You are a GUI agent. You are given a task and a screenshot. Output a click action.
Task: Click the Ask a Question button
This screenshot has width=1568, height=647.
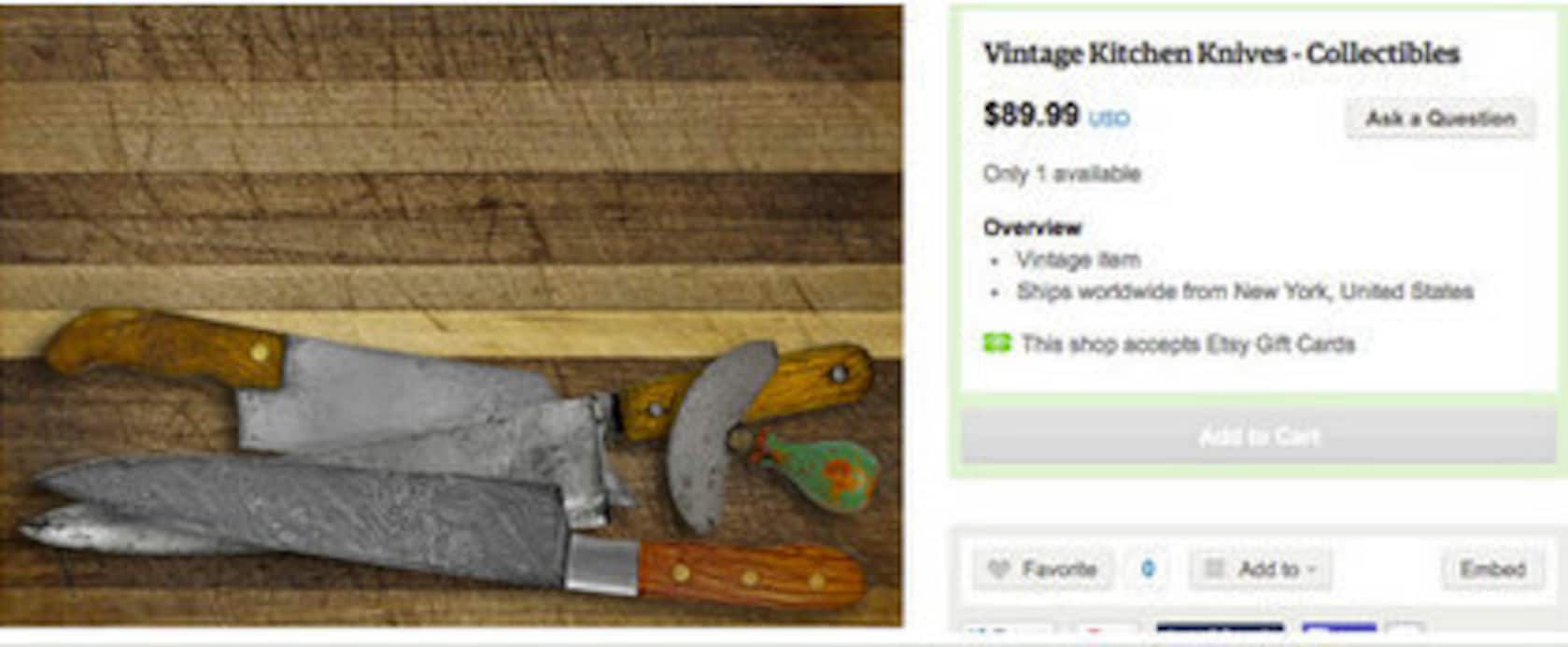pos(1440,119)
